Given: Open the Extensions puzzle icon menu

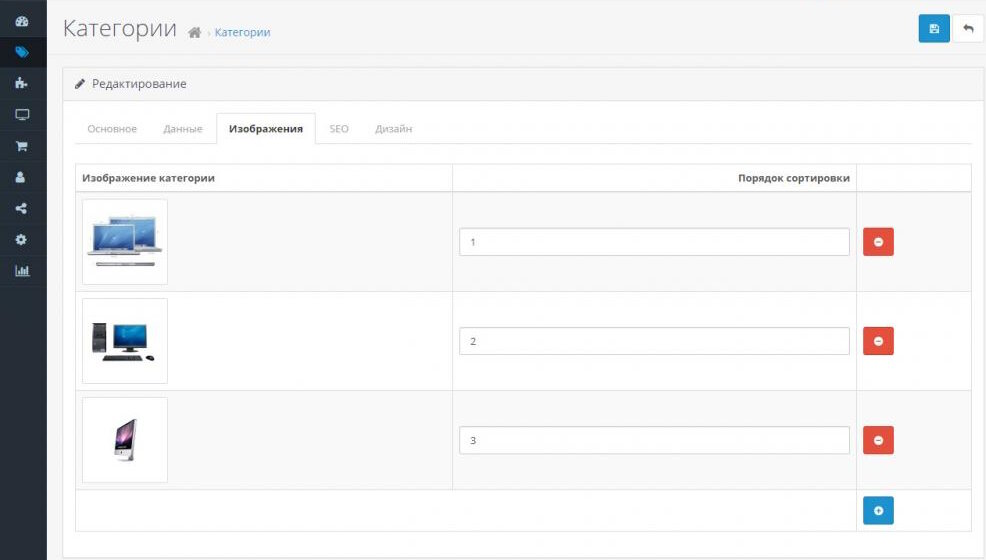Looking at the screenshot, I should (x=22, y=83).
